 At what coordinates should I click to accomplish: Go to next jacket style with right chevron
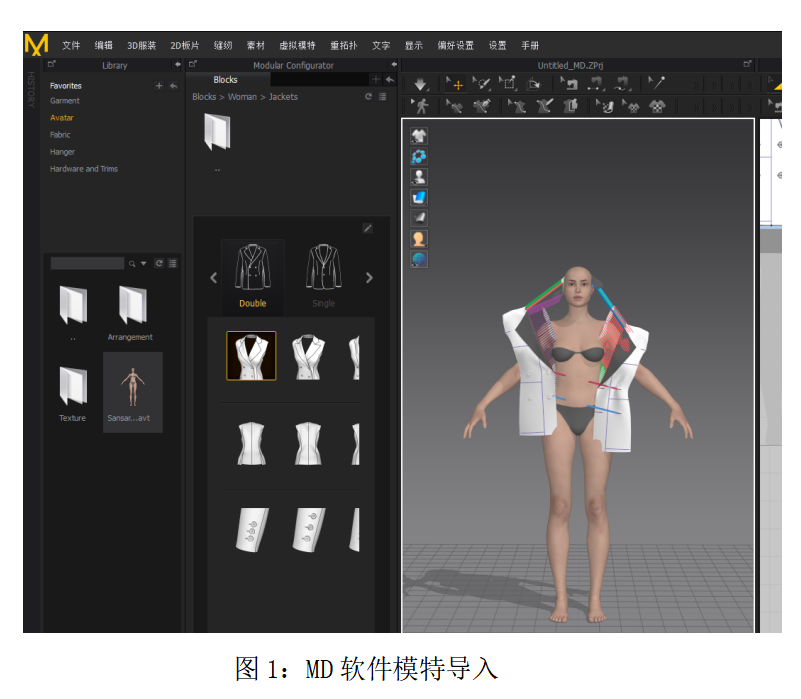pyautogui.click(x=369, y=278)
